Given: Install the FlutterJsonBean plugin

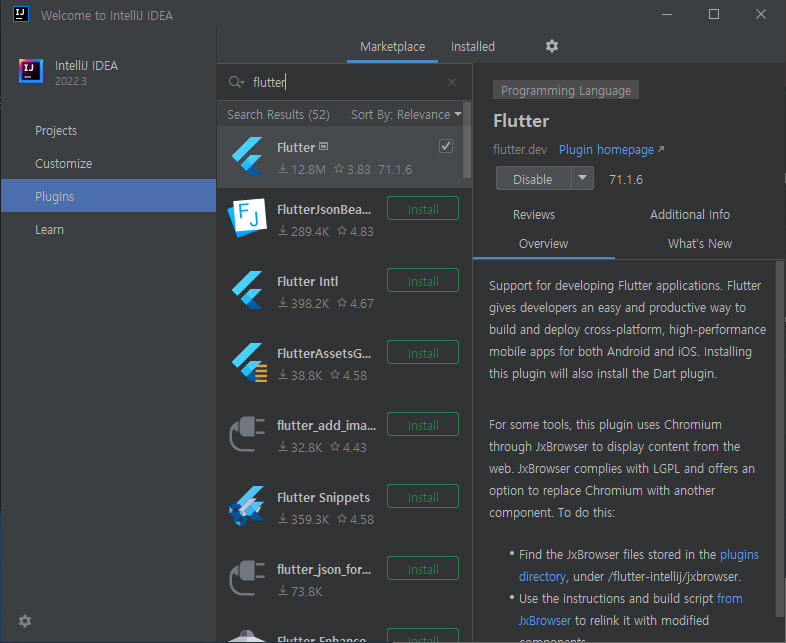Looking at the screenshot, I should (x=423, y=208).
